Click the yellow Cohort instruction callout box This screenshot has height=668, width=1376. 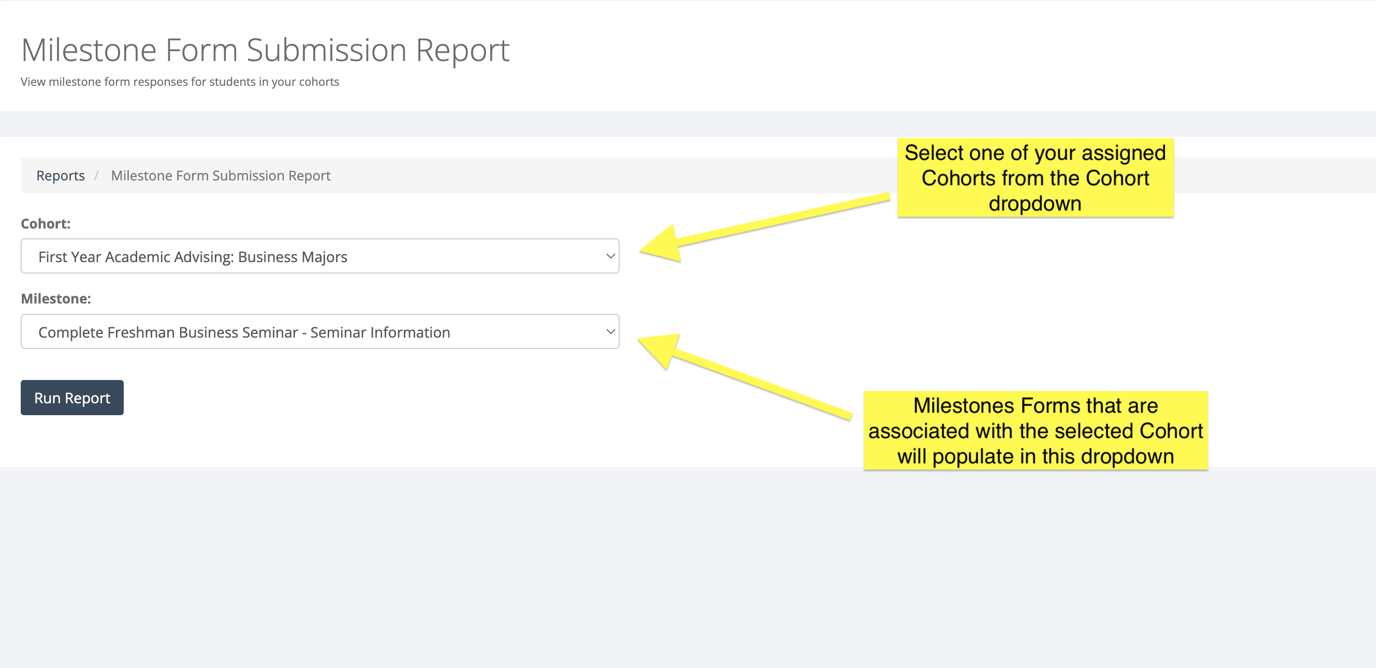[x=1035, y=178]
